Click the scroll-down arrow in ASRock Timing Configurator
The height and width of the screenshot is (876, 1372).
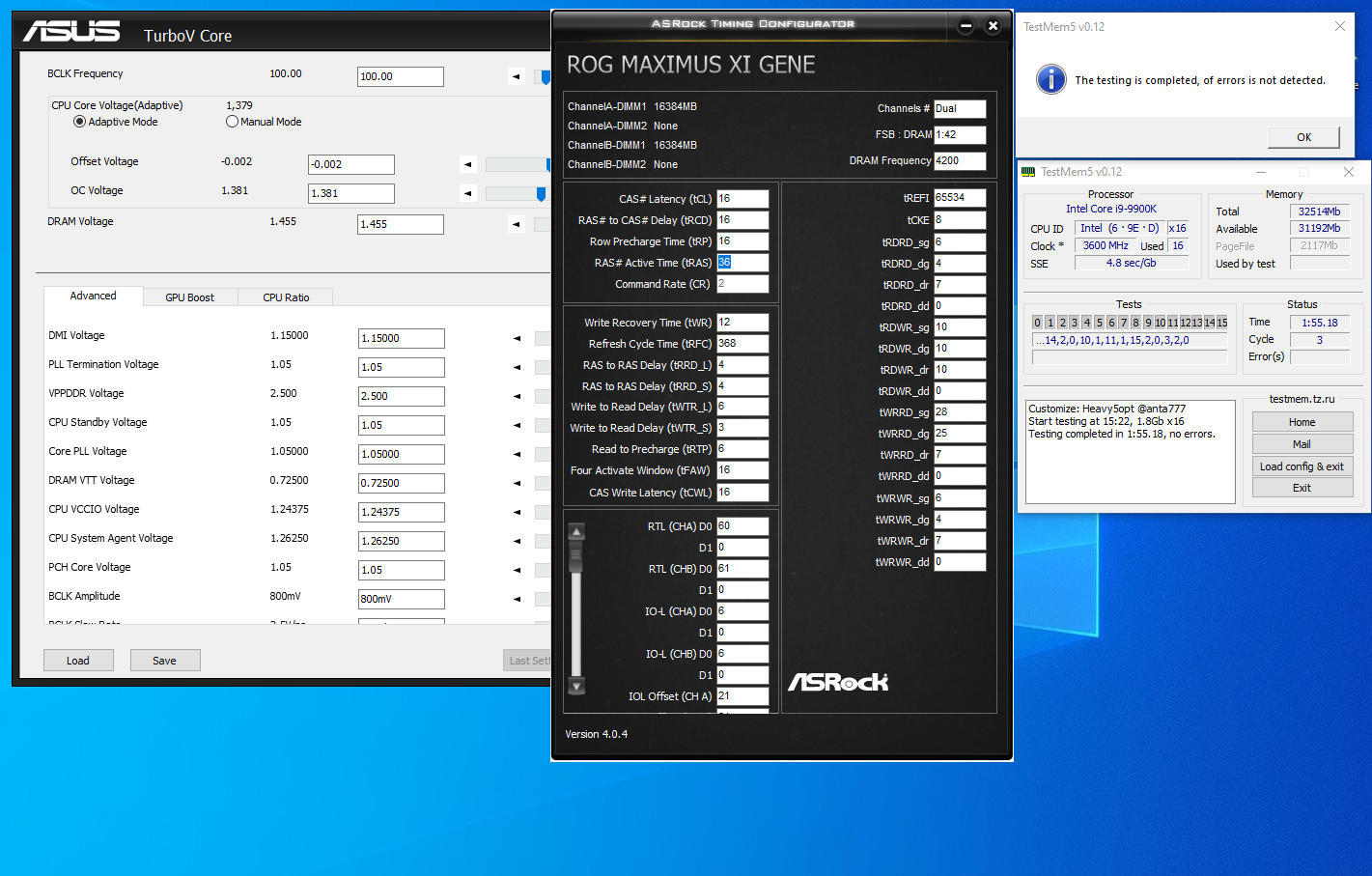pyautogui.click(x=576, y=687)
